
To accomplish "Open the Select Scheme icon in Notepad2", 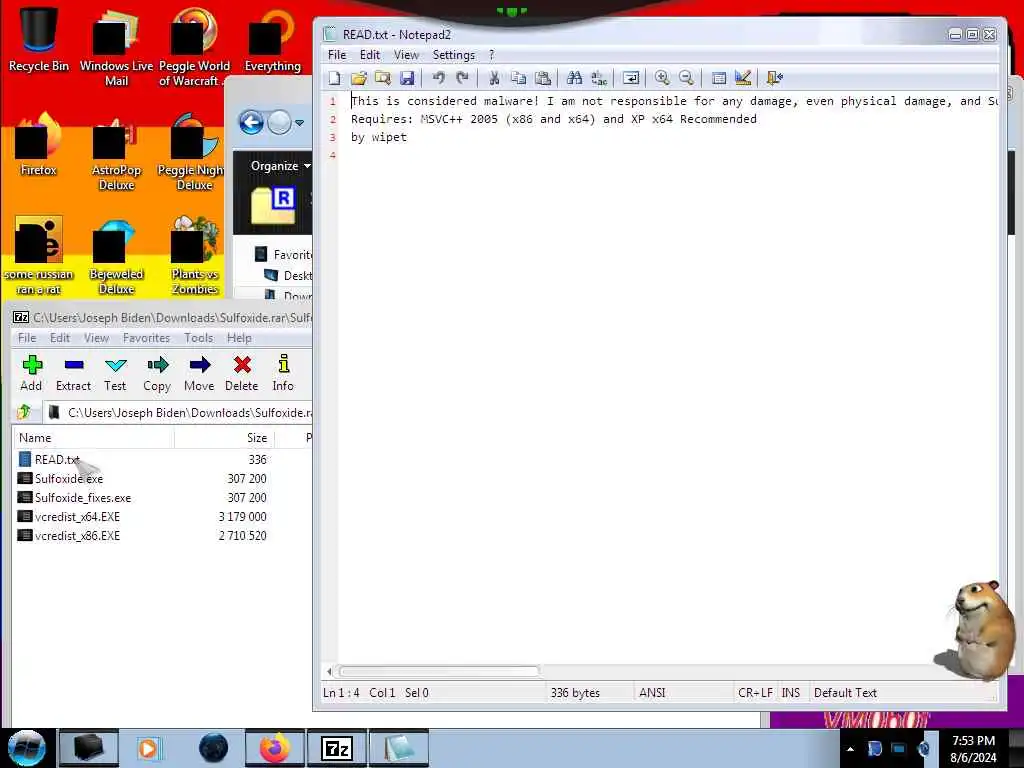I will (x=718, y=78).
